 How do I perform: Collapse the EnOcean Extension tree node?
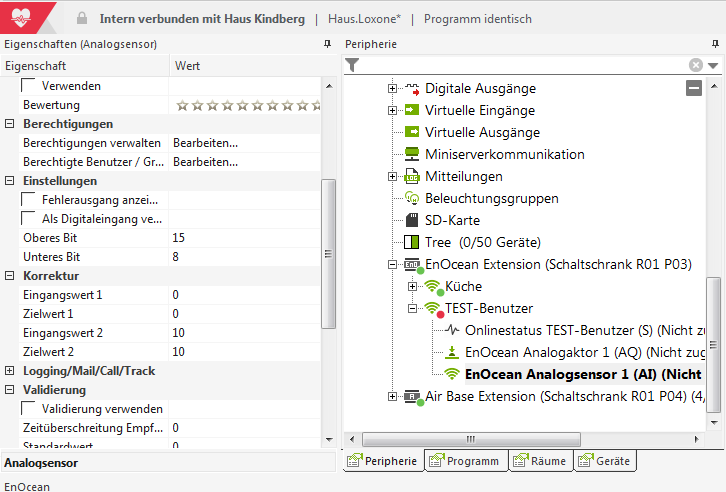[x=392, y=264]
